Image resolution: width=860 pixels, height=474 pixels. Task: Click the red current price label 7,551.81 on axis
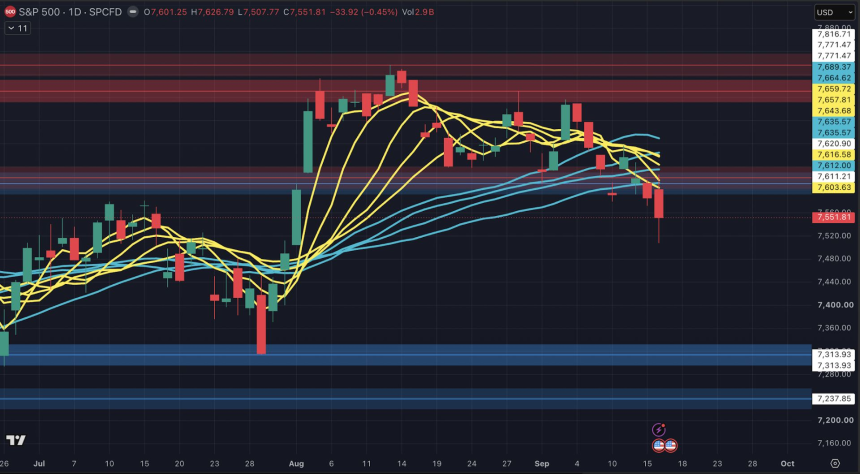pyautogui.click(x=833, y=217)
